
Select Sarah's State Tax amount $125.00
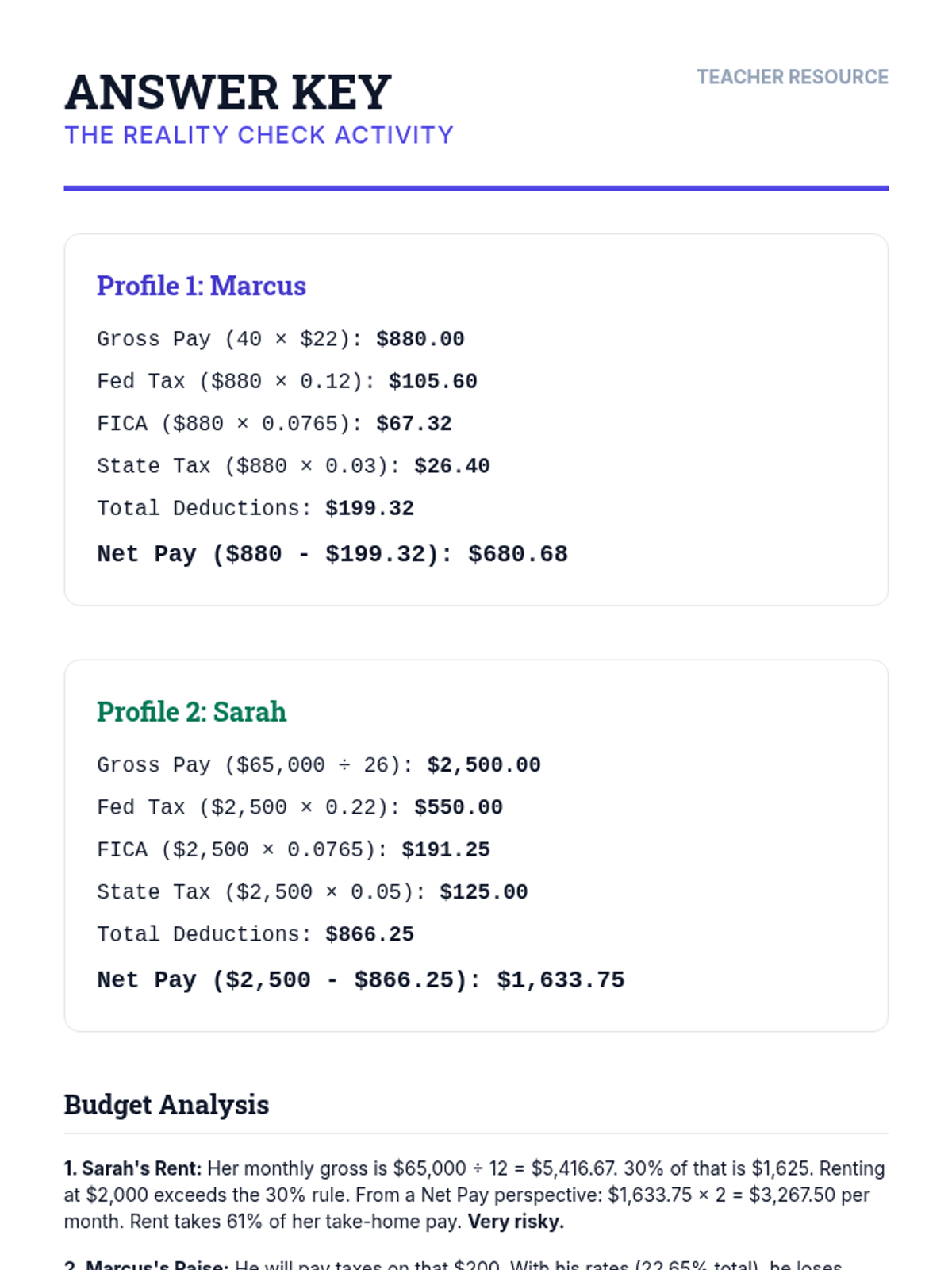point(483,892)
